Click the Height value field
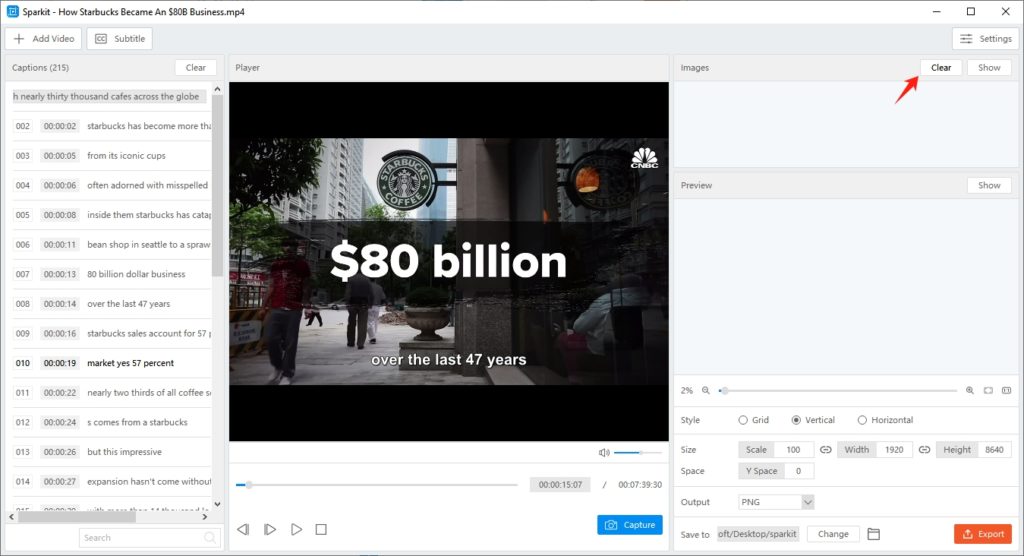 (994, 450)
